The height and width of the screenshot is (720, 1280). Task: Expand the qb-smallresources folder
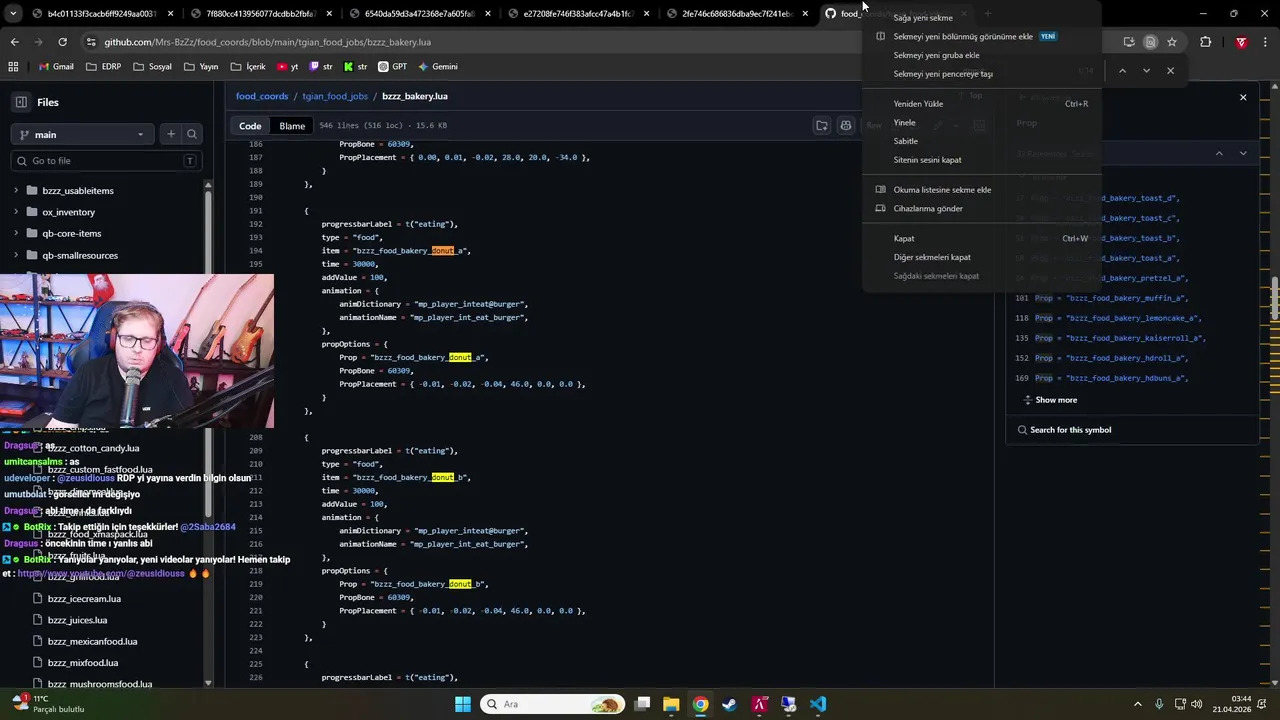[x=16, y=255]
